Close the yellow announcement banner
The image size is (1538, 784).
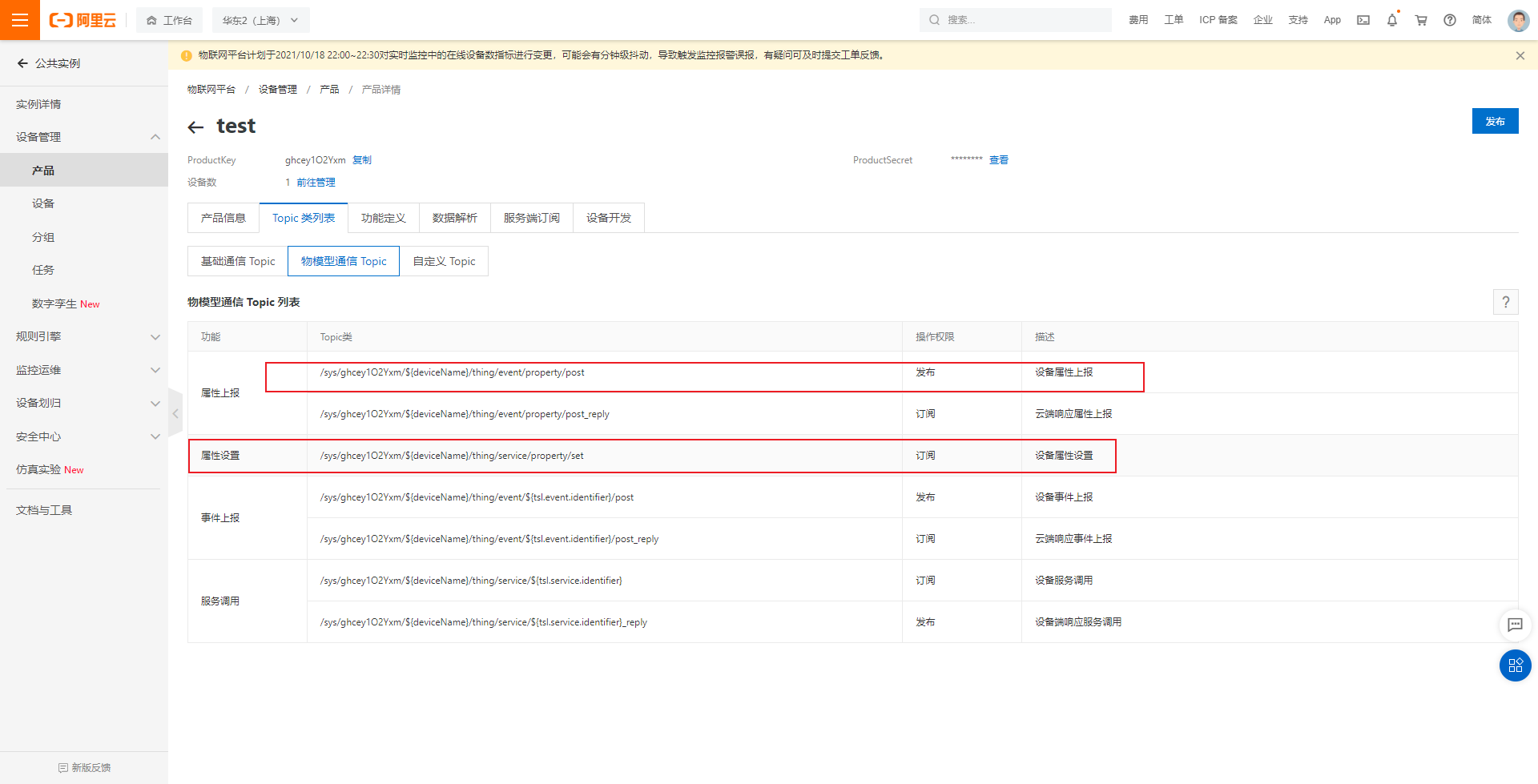point(1520,55)
